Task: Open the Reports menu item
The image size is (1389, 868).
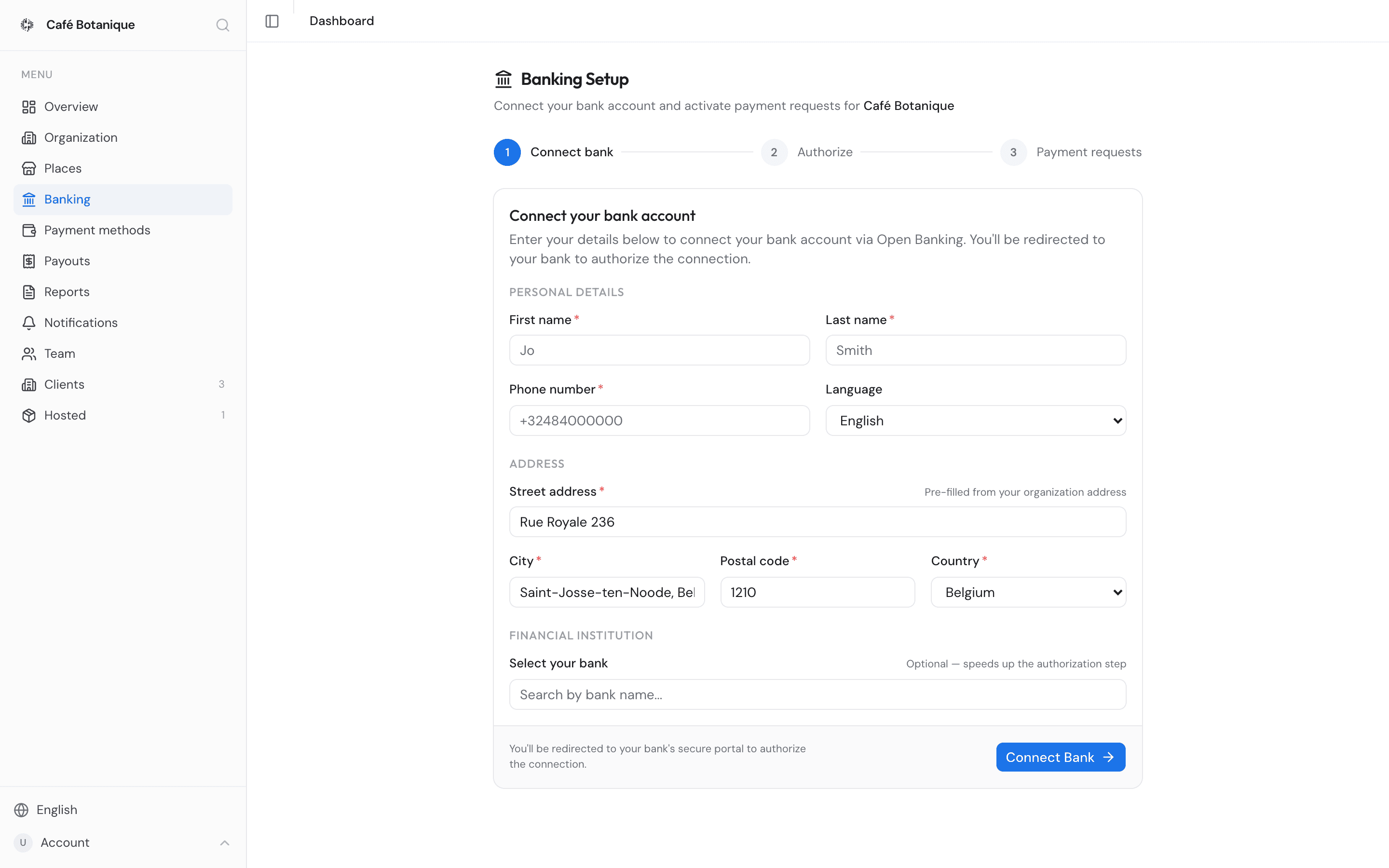Action: click(123, 292)
